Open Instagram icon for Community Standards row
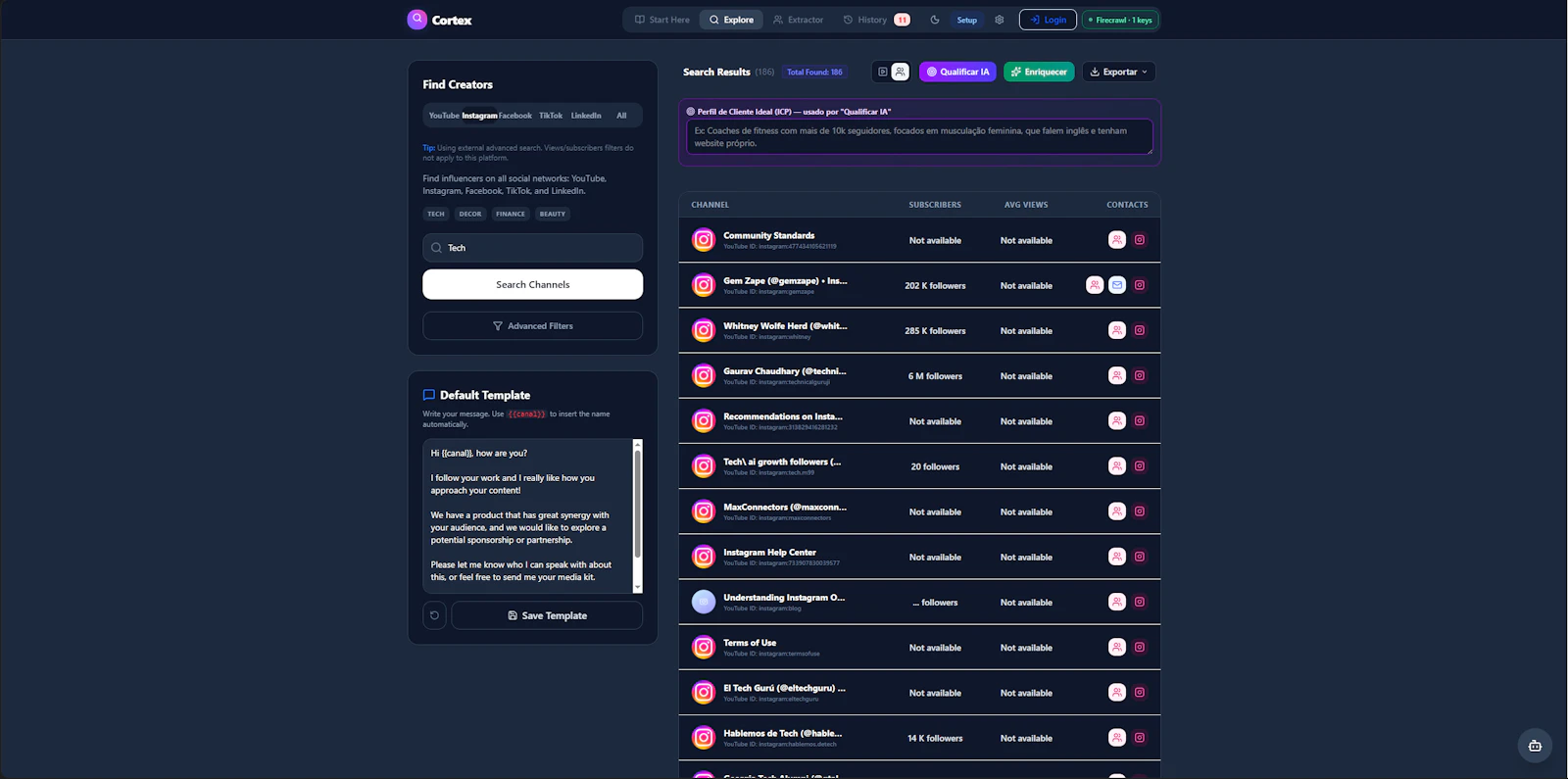Image resolution: width=1568 pixels, height=779 pixels. click(1140, 240)
